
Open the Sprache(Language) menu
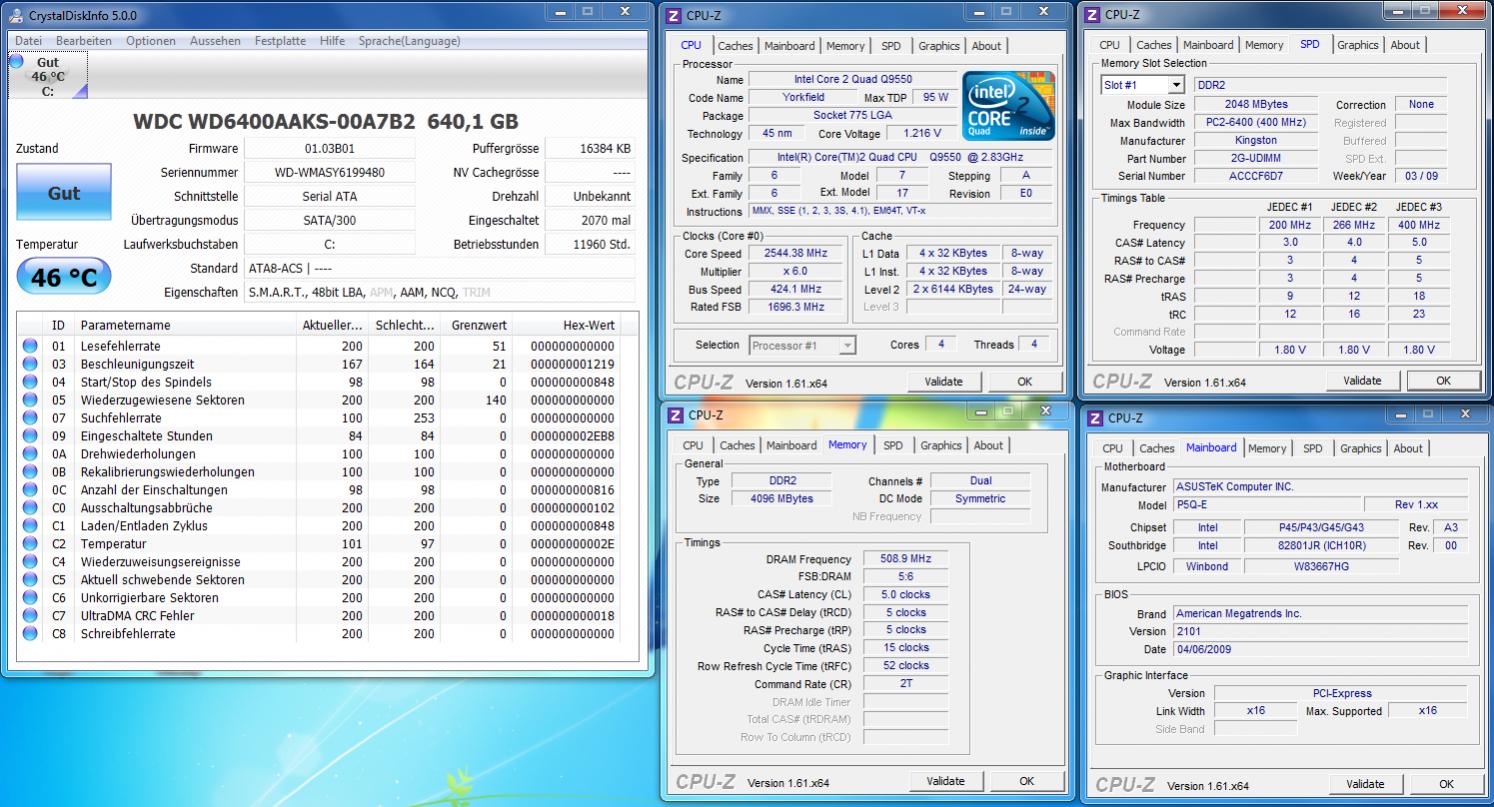click(409, 41)
